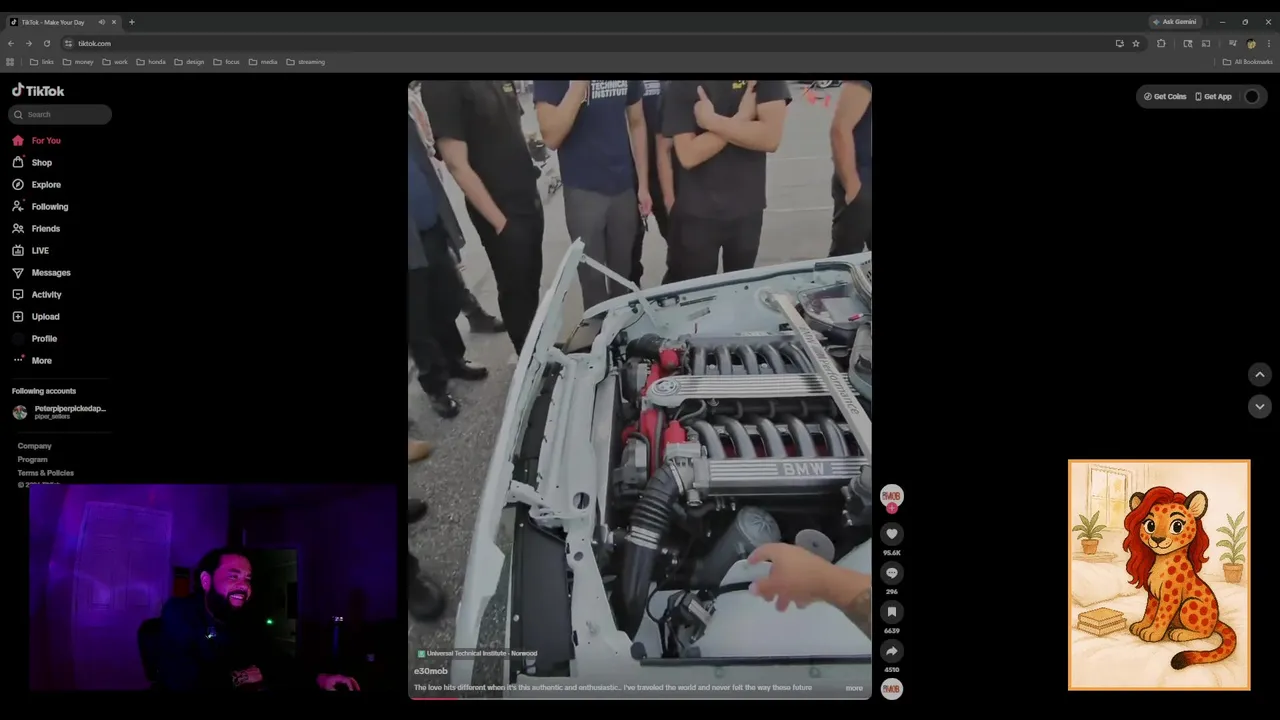
Task: Expand the Terms & Policies footer section
Action: pyautogui.click(x=45, y=473)
